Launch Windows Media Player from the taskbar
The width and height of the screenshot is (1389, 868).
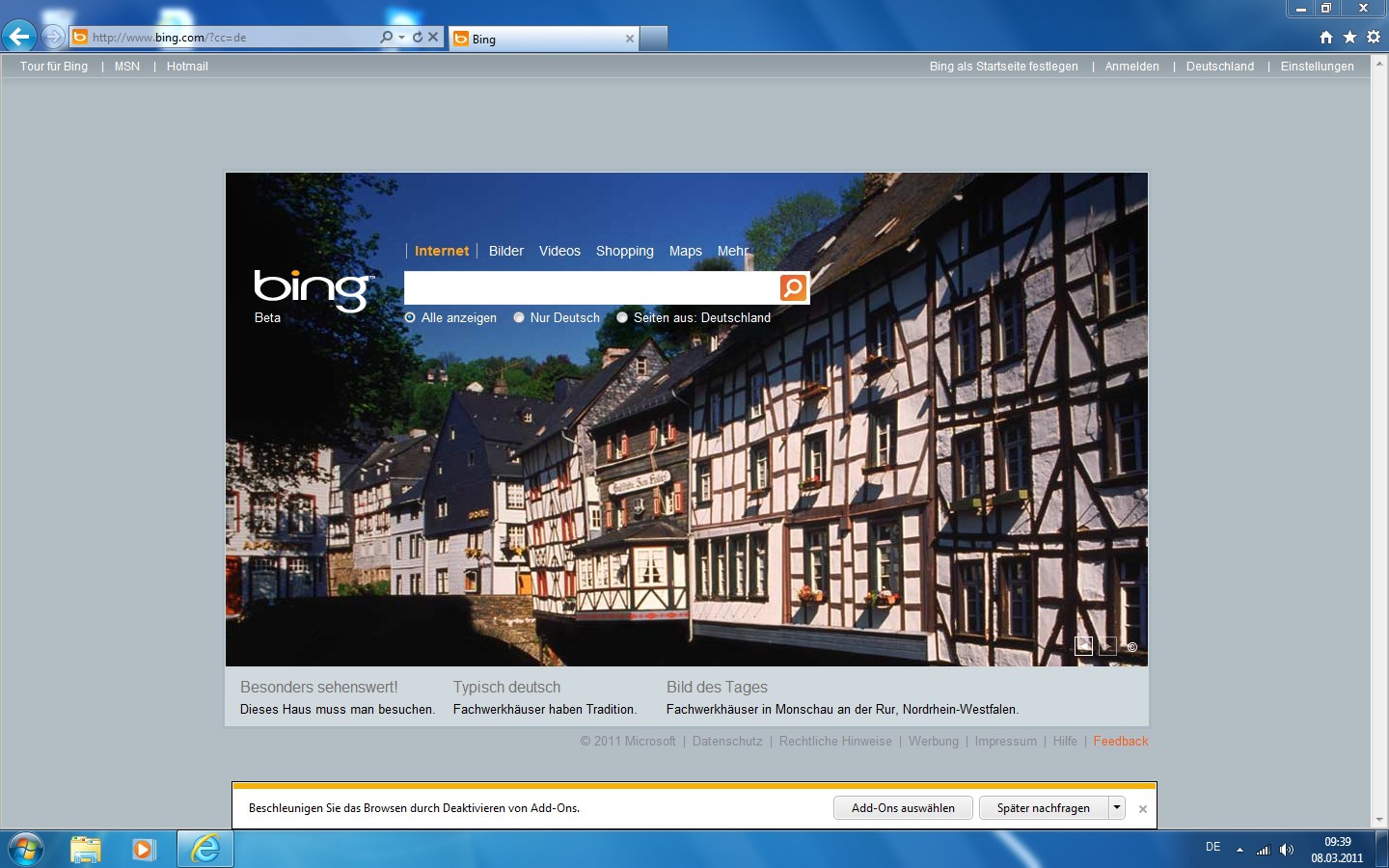[x=143, y=849]
